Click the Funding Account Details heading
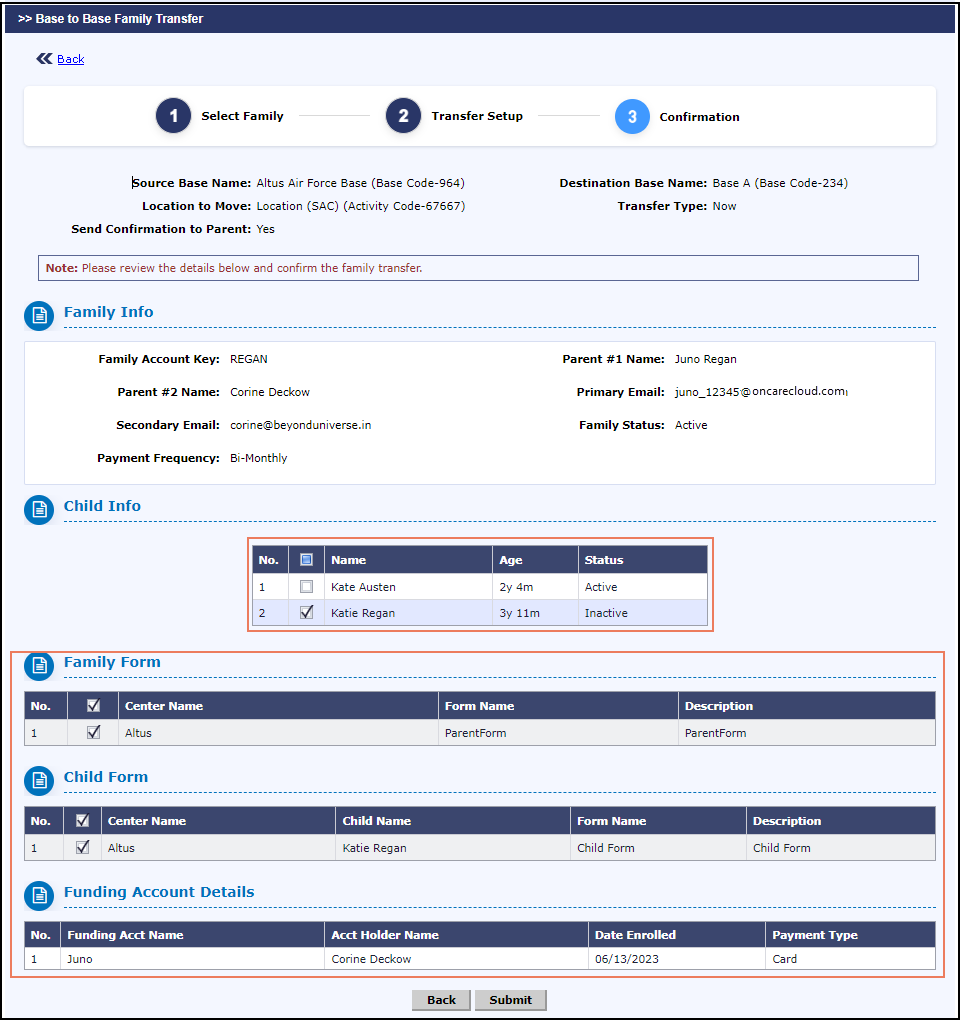 point(159,892)
